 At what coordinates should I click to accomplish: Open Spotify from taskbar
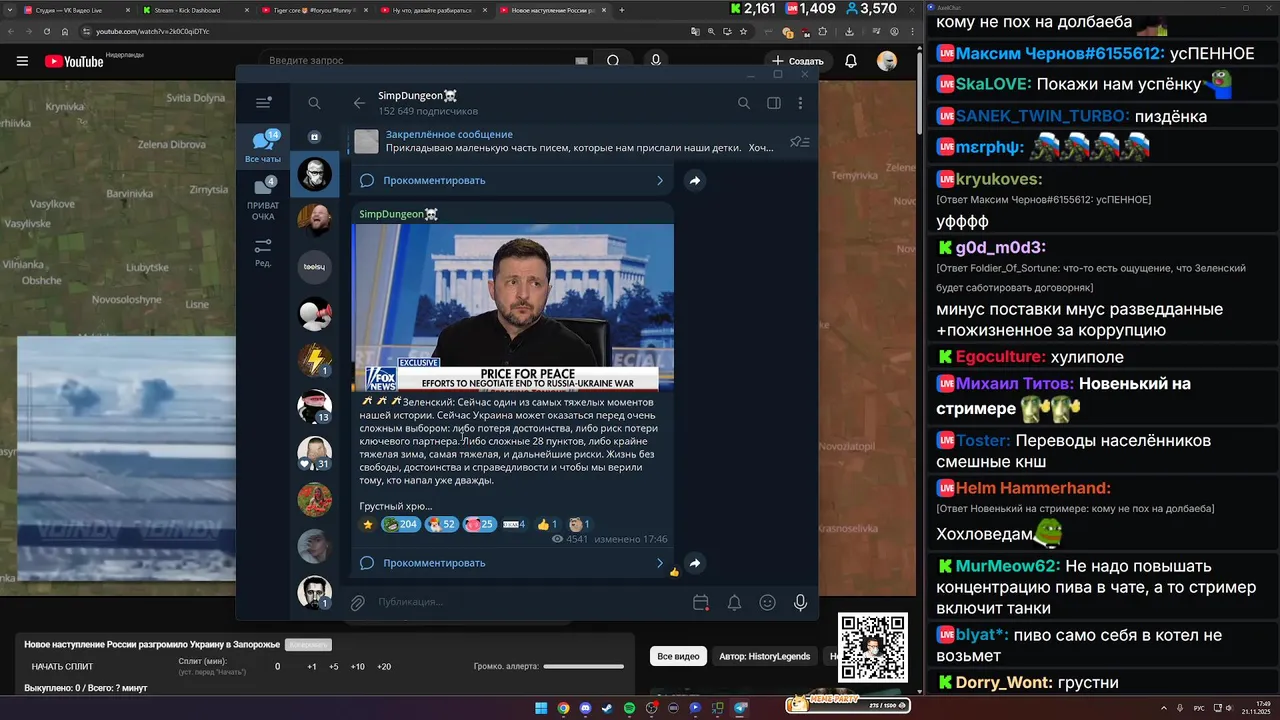click(x=630, y=708)
